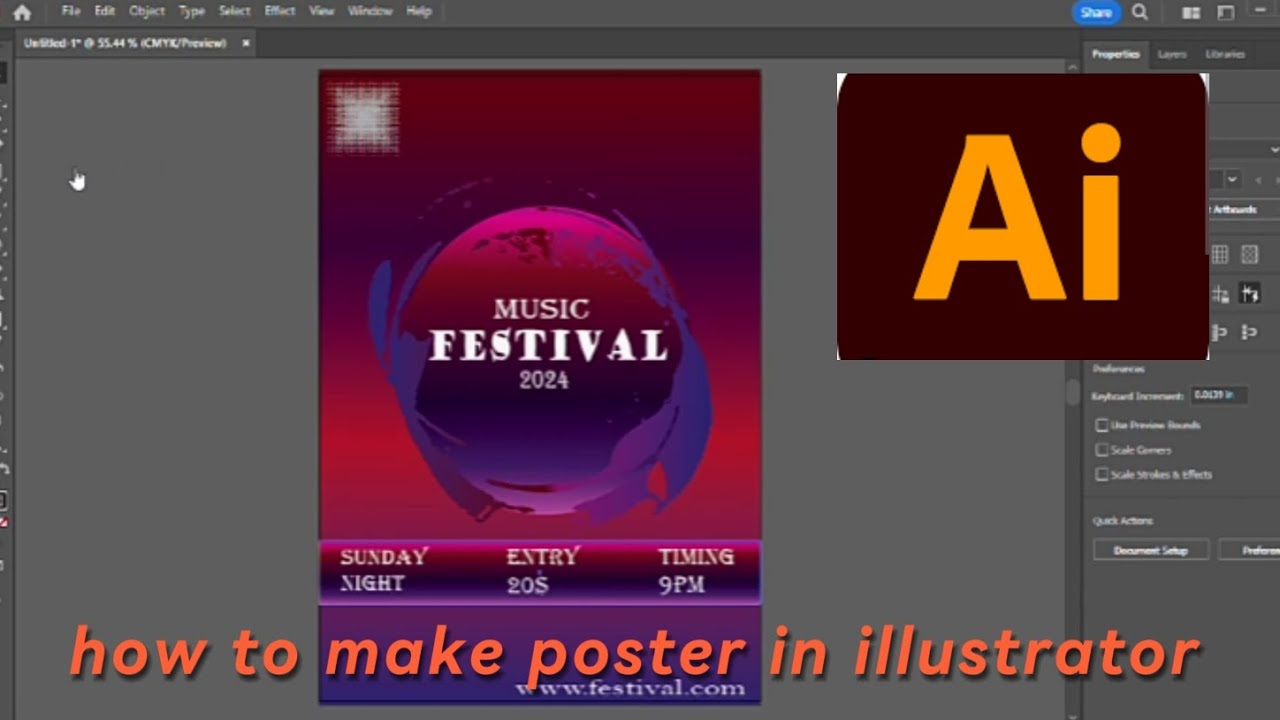Select the 2024 text on poster

543,380
